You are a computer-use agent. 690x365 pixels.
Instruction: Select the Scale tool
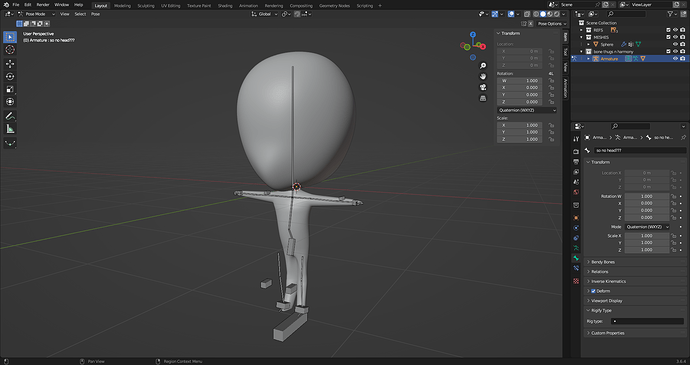click(10, 89)
